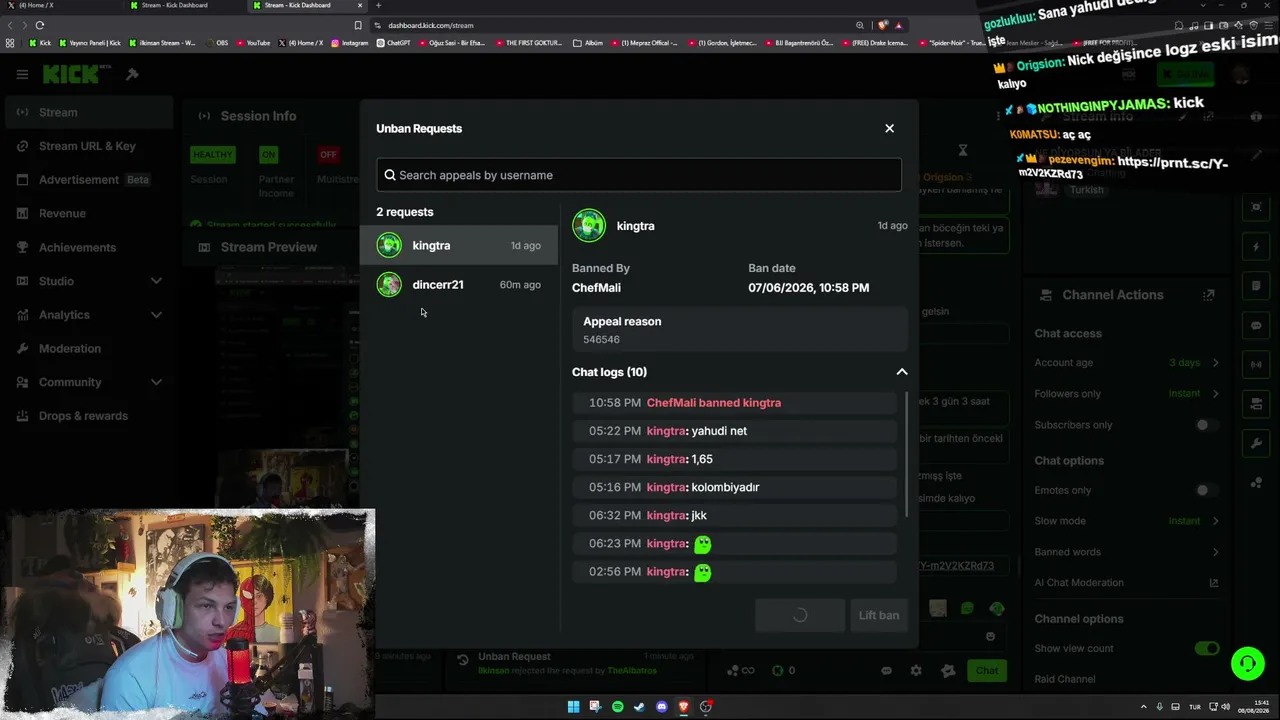The width and height of the screenshot is (1280, 720).
Task: Toggle Show view count switch
Action: coord(1207,648)
